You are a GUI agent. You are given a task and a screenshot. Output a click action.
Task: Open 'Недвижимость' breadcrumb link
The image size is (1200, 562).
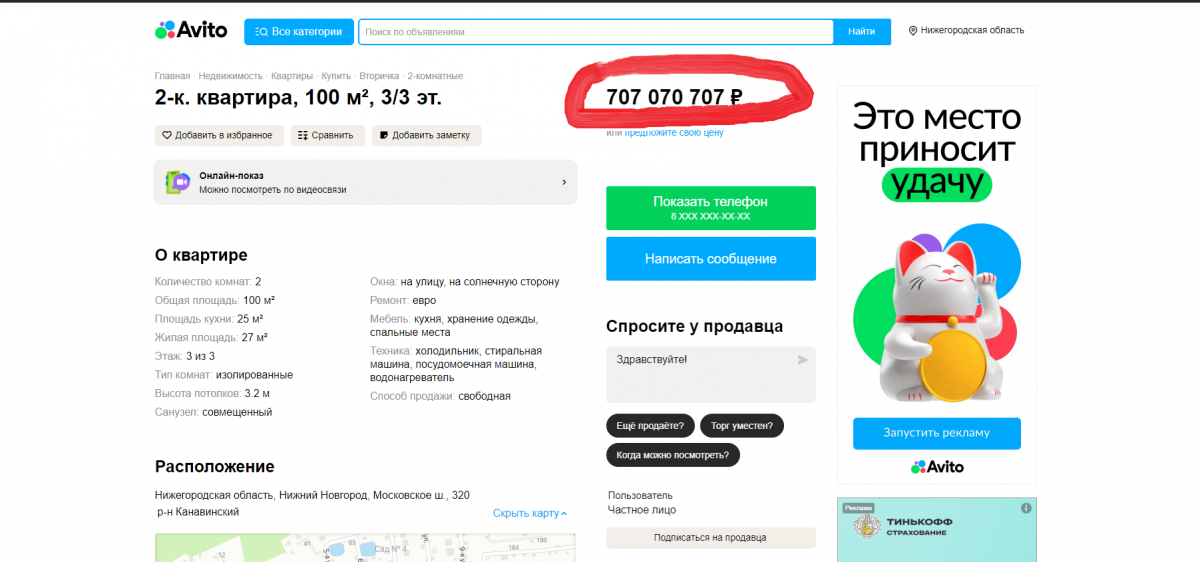coord(230,76)
